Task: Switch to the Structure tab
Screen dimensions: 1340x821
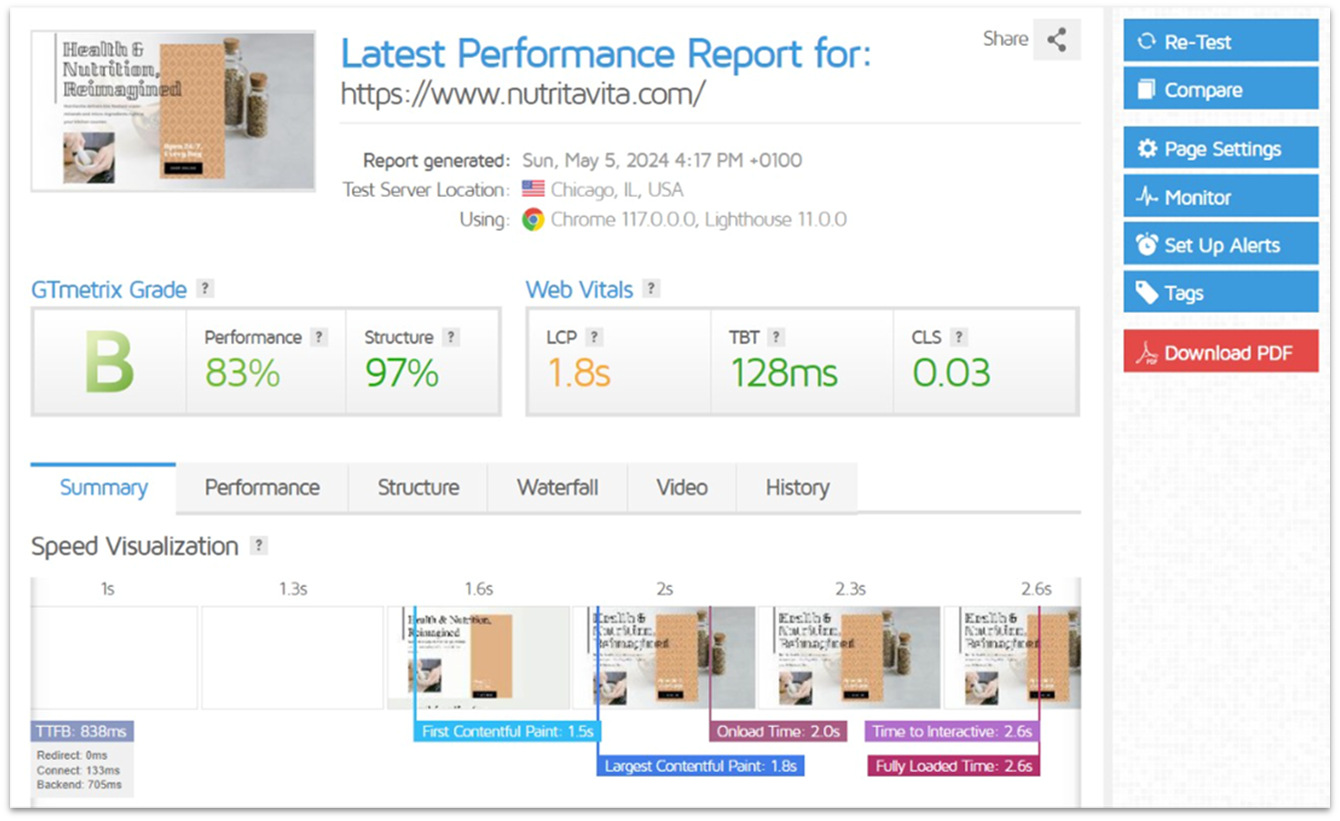Action: coord(418,488)
